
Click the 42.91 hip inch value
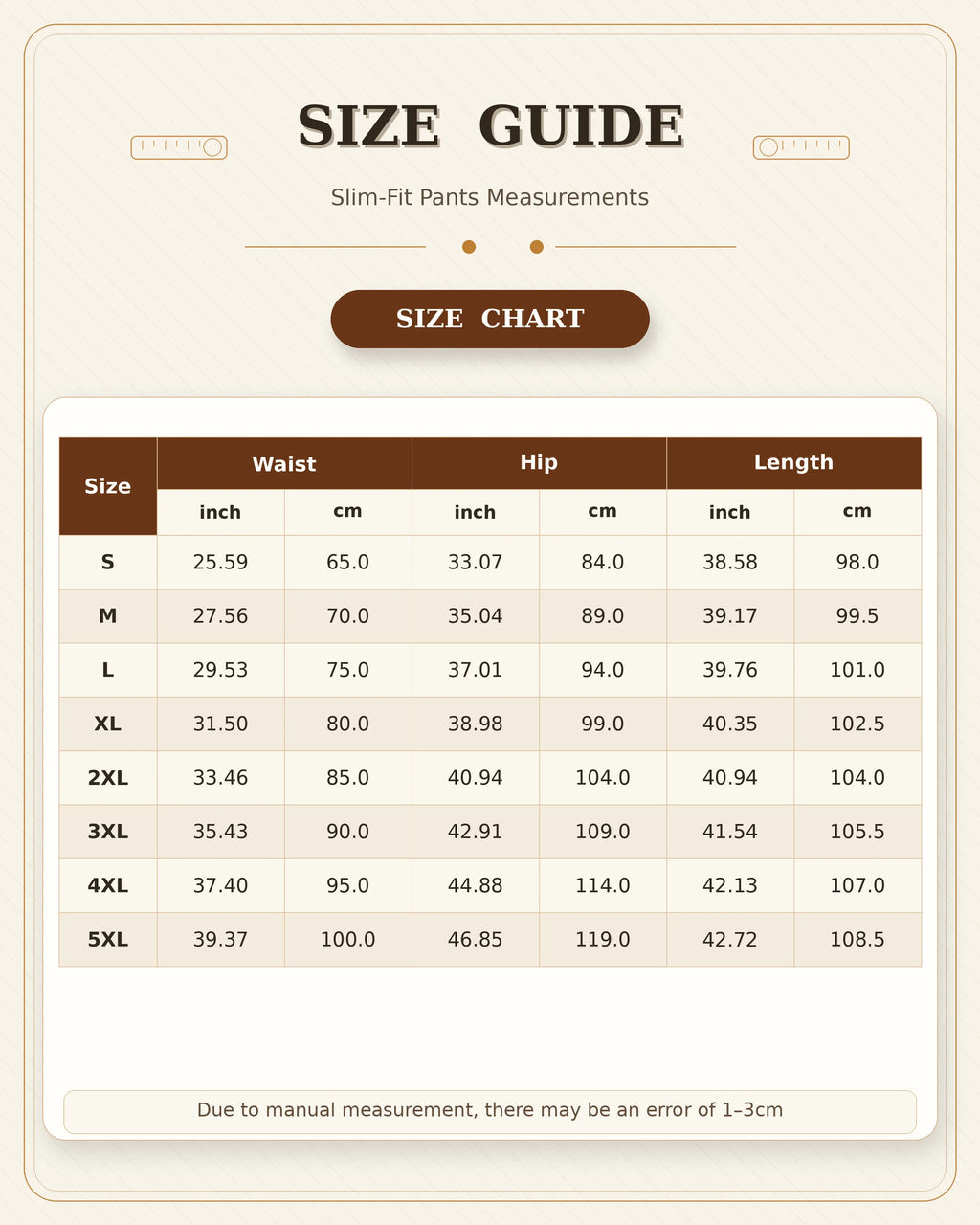pyautogui.click(x=476, y=832)
